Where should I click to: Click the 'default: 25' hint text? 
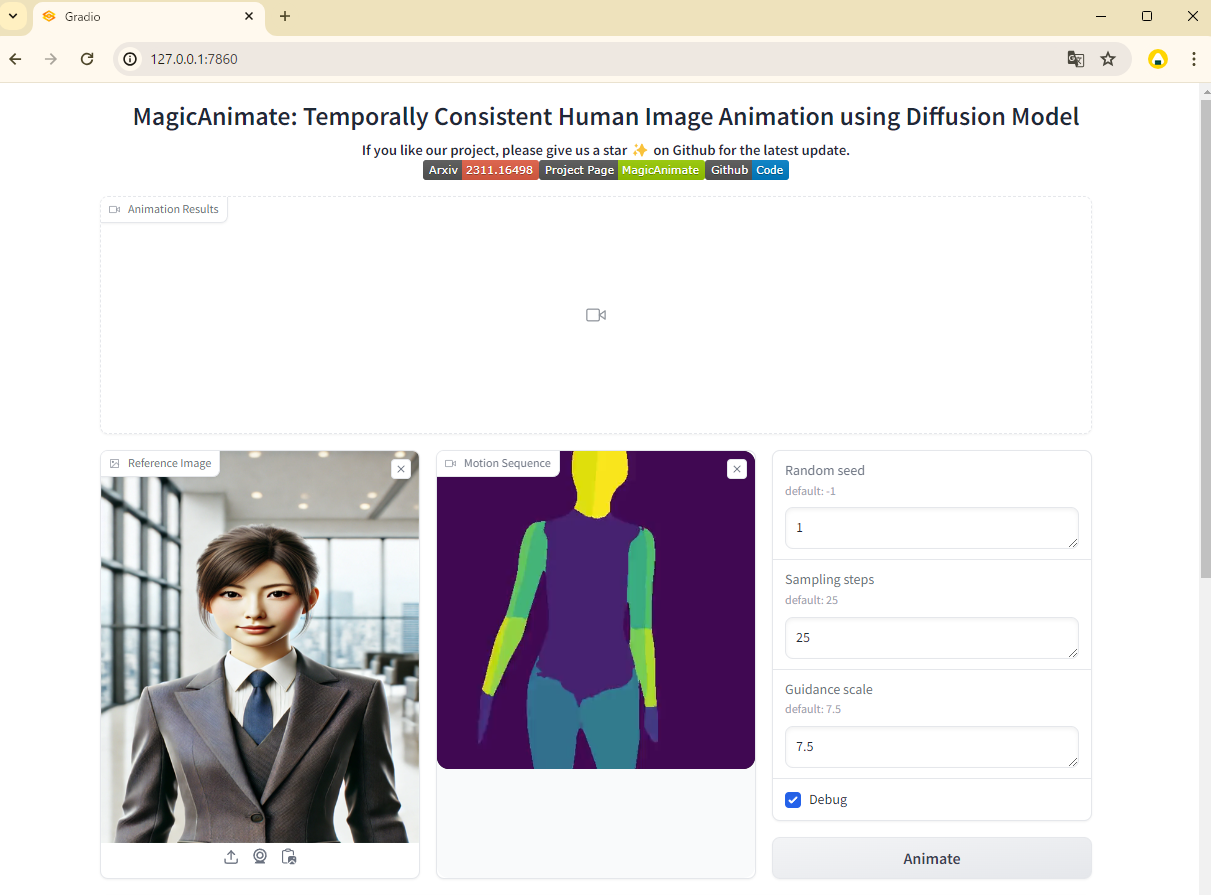pyautogui.click(x=811, y=600)
